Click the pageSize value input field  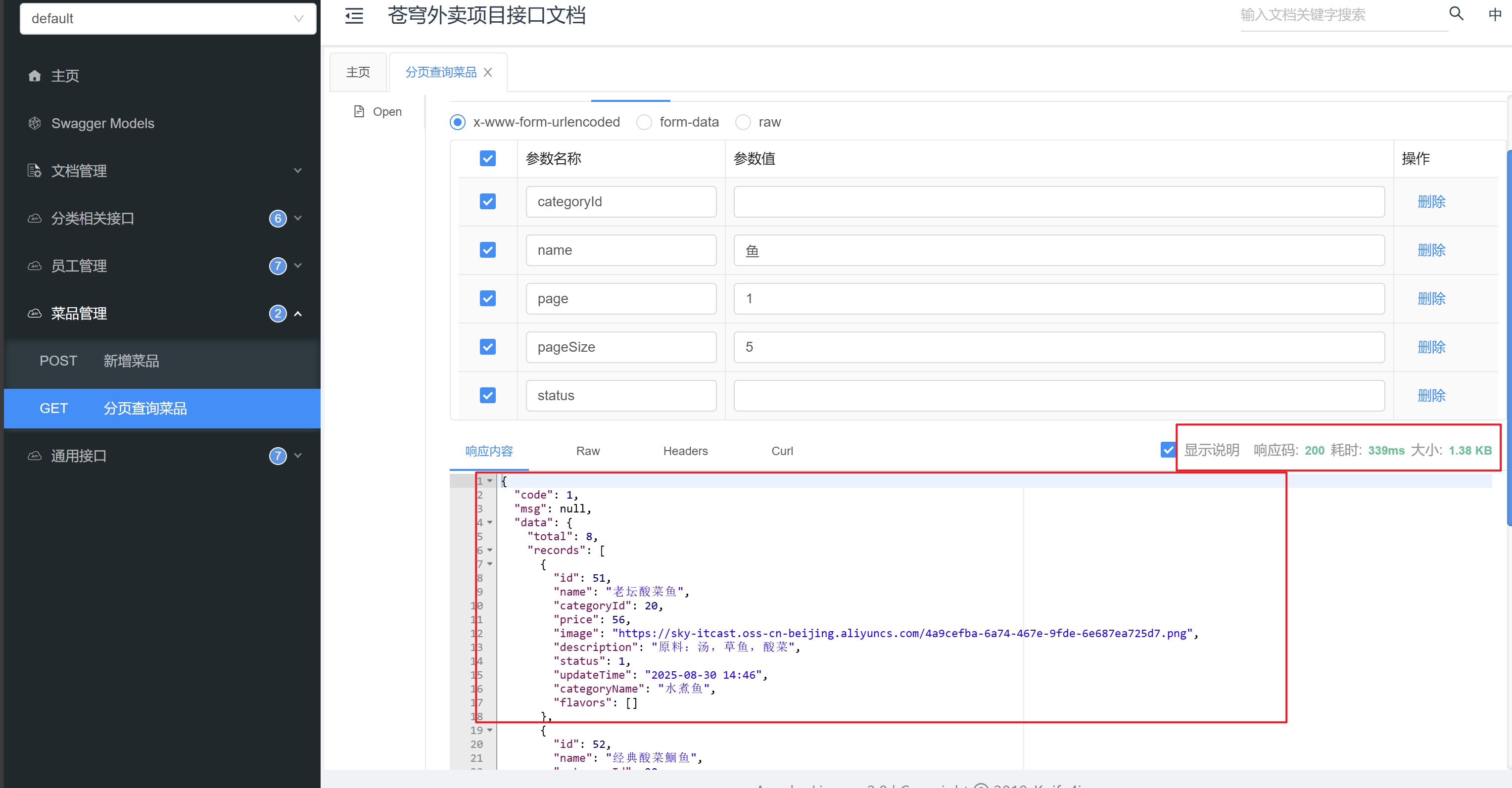[1058, 347]
